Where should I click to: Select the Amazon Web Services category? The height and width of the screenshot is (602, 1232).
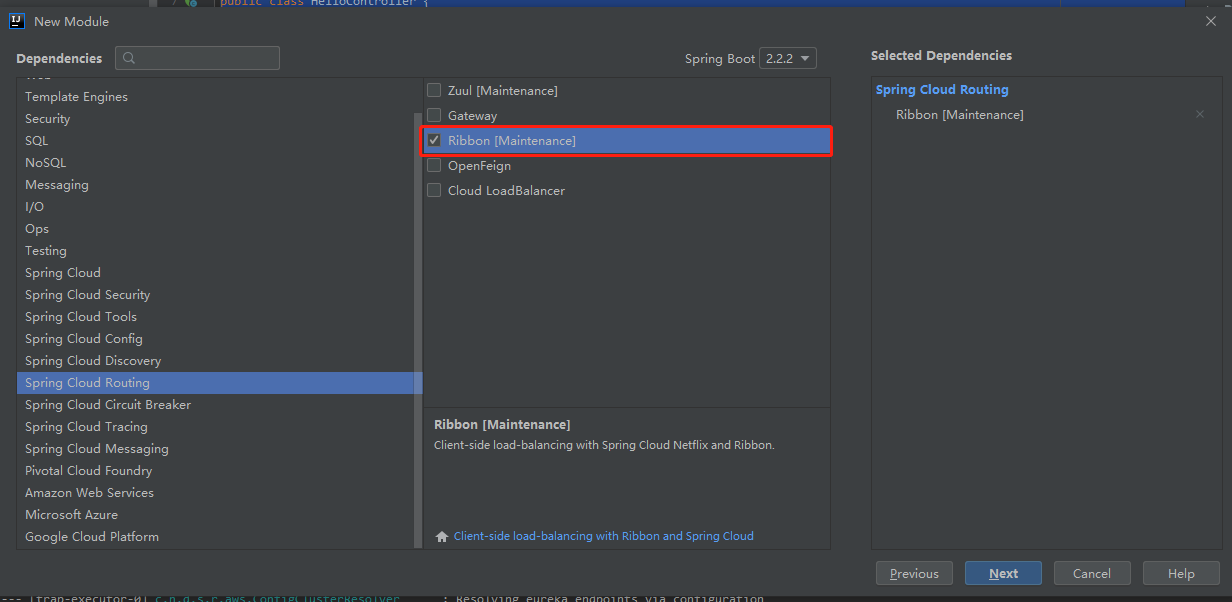215,493
